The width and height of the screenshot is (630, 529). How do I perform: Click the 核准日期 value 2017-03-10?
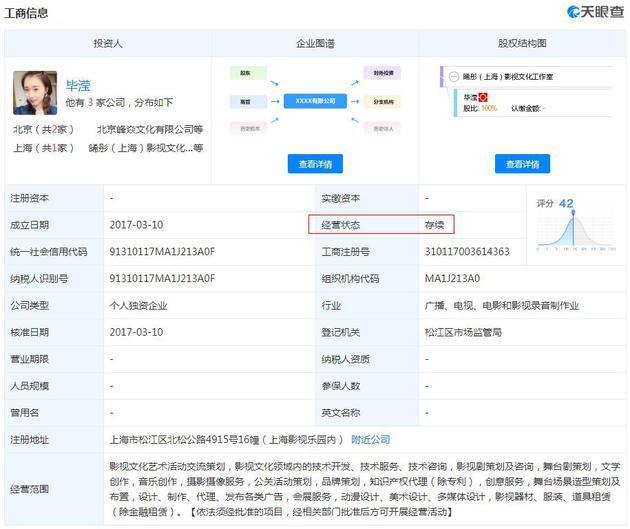tap(136, 332)
